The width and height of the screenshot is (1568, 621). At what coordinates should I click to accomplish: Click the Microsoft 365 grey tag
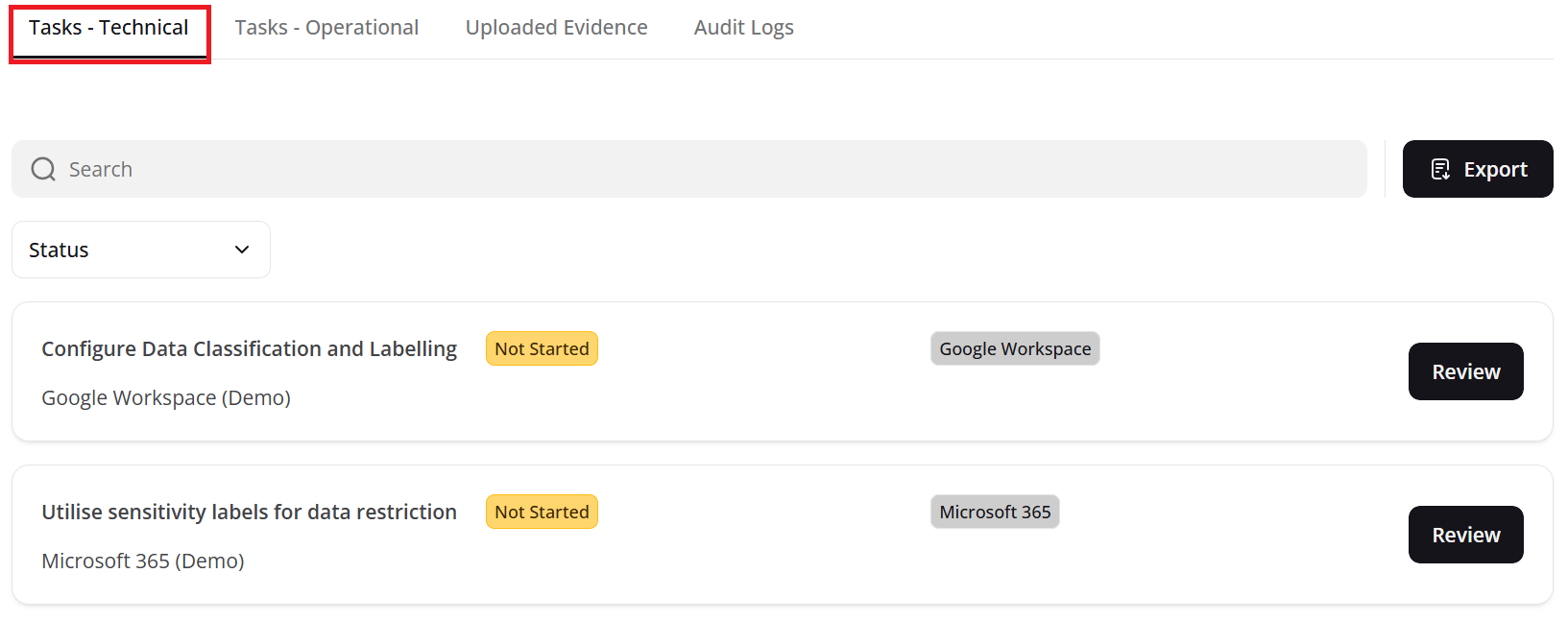click(995, 512)
